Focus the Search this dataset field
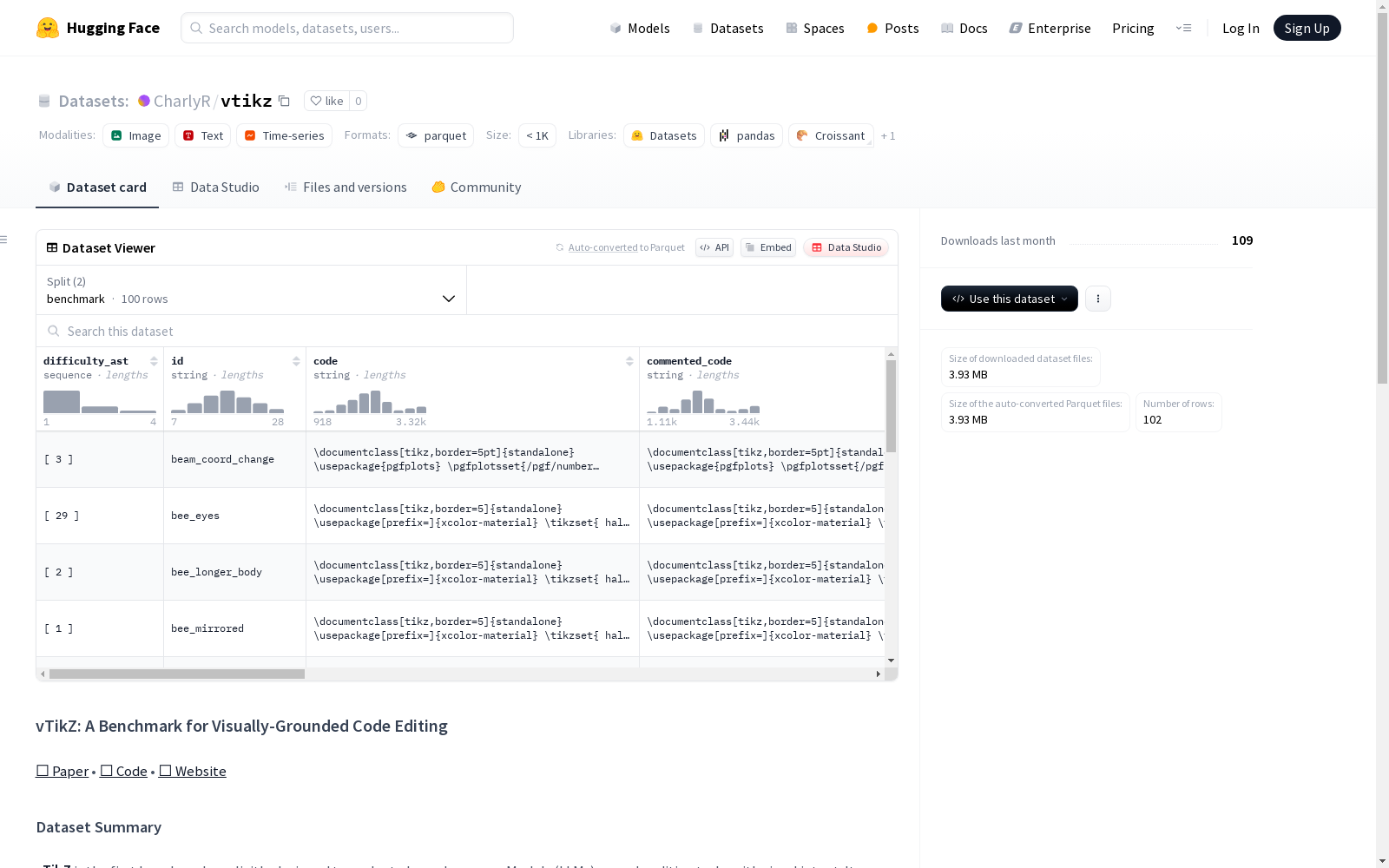Viewport: 1389px width, 868px height. point(467,331)
